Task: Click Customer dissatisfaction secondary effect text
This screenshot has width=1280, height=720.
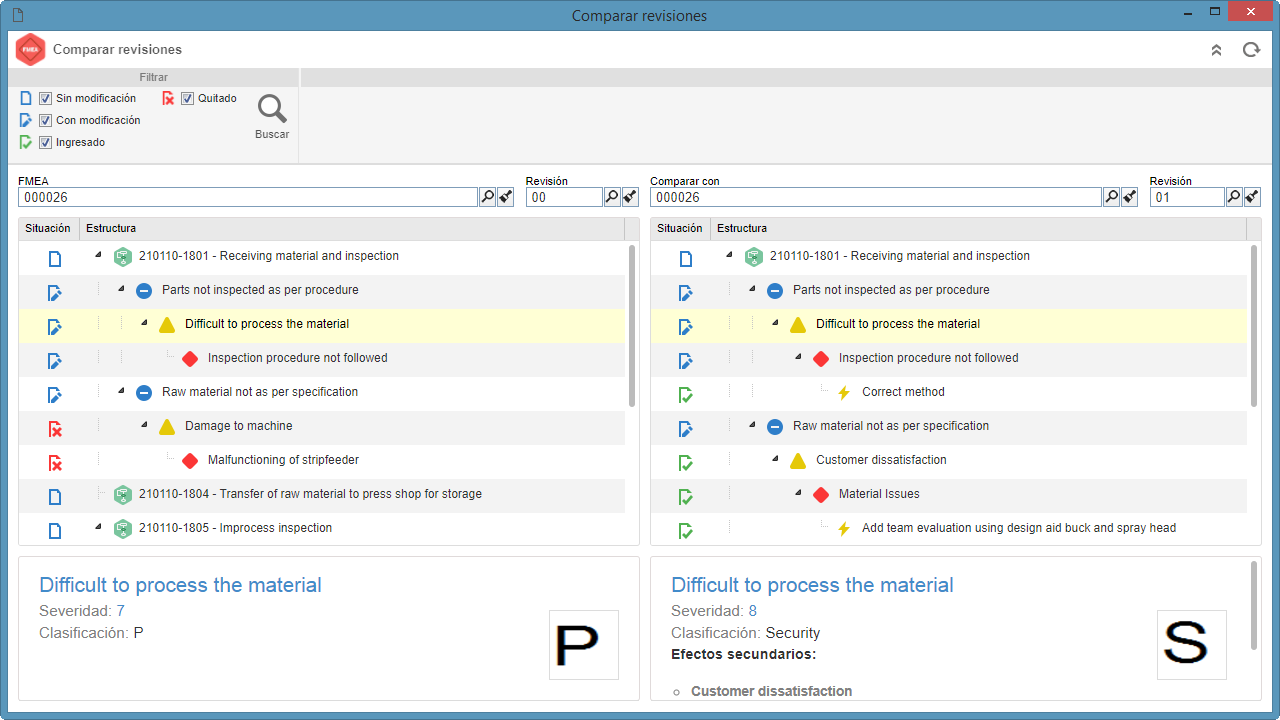Action: coord(771,691)
